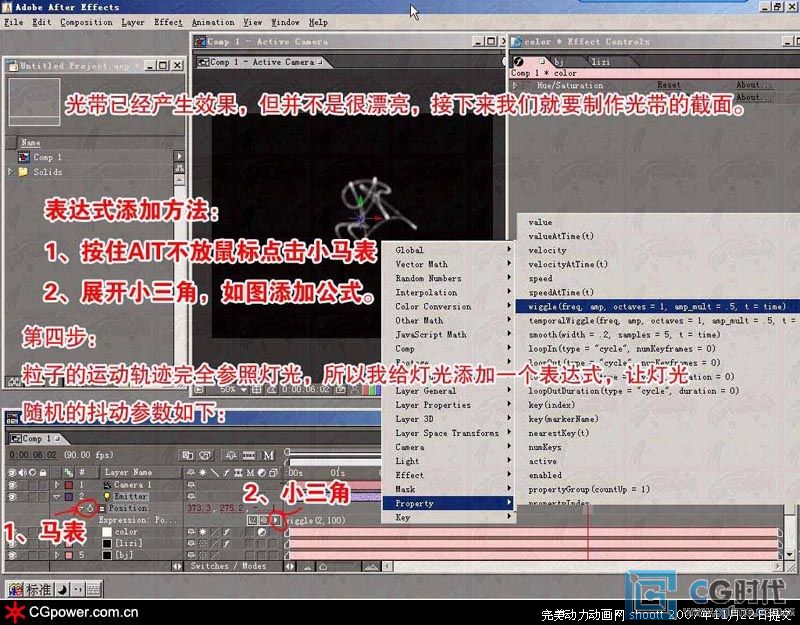
Task: Click the video eye column header icon
Action: coord(12,472)
